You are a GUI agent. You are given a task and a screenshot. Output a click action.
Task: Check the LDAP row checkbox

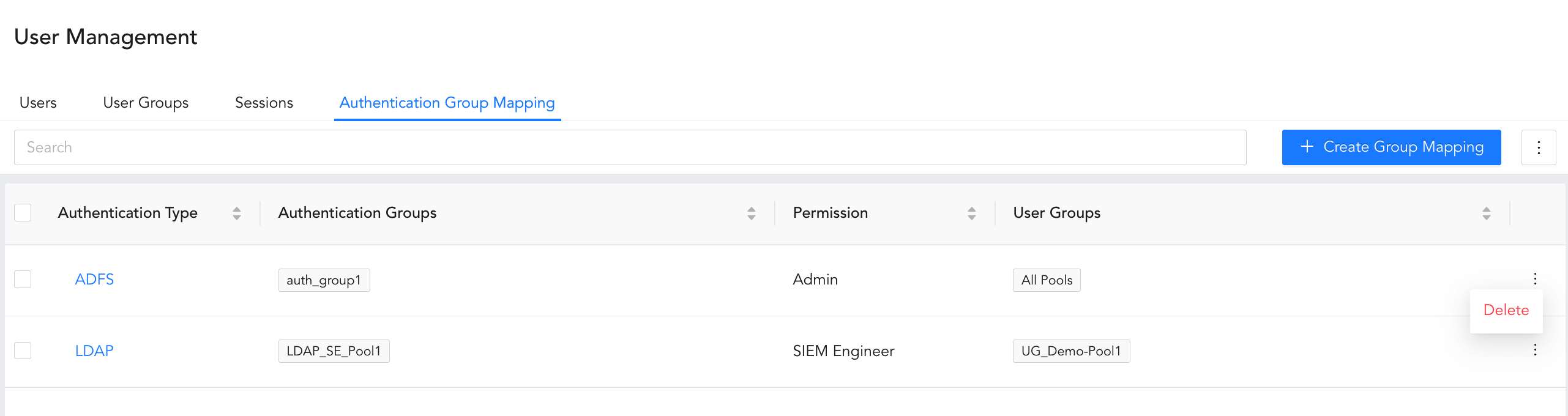[x=23, y=351]
